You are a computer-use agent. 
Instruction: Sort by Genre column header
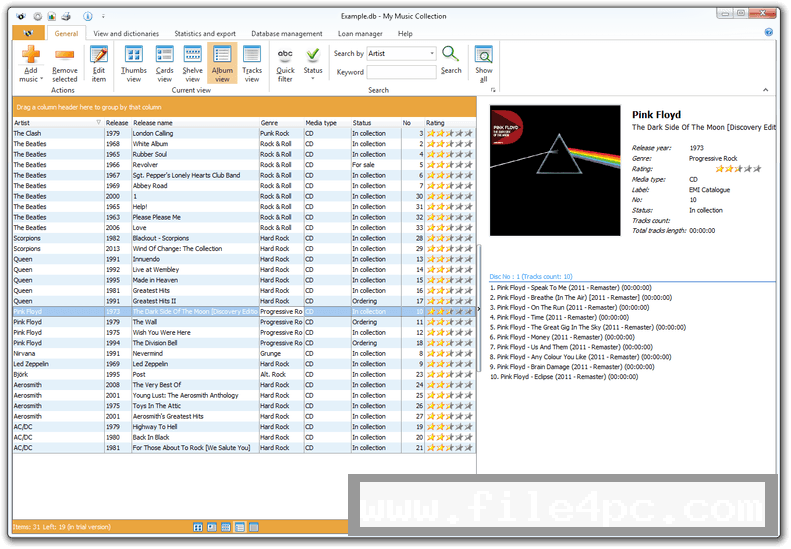[281, 123]
